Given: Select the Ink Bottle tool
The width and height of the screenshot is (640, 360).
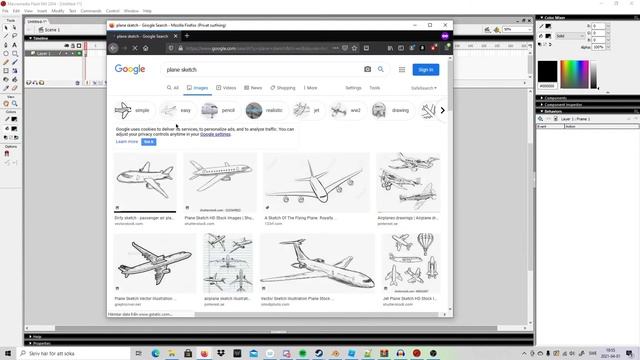Looking at the screenshot, I should click(6, 79).
